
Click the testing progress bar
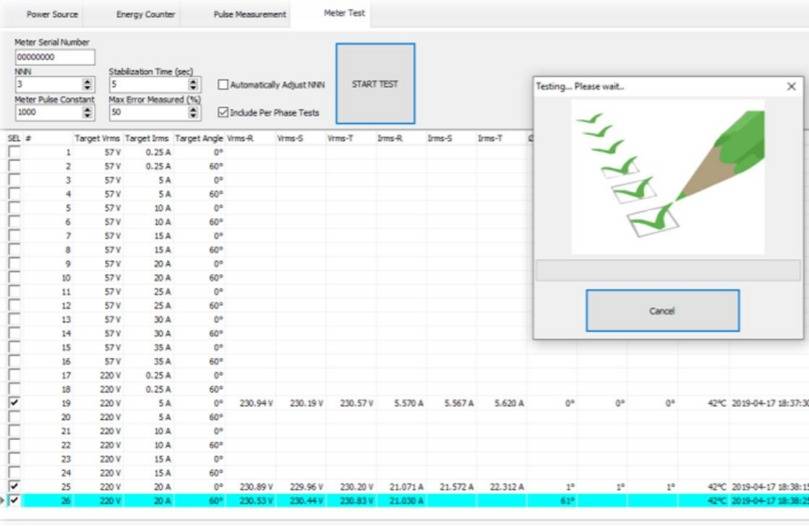click(667, 270)
